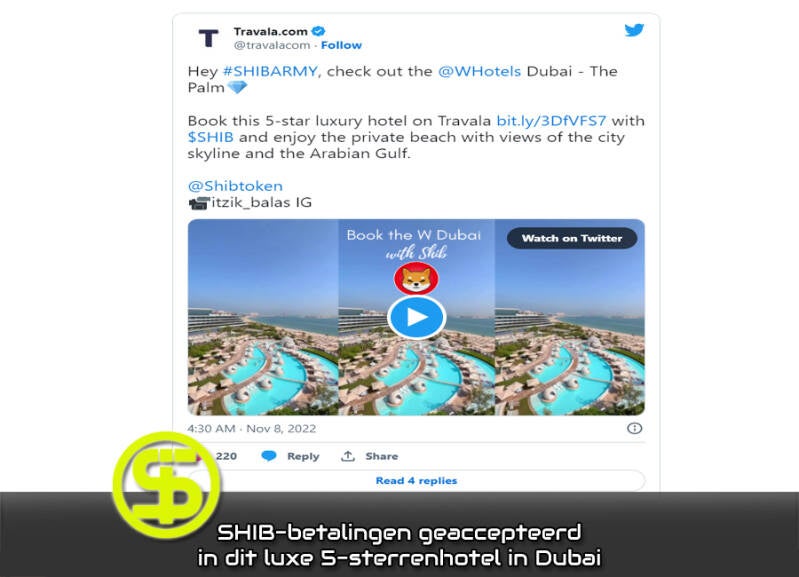Click the 4:30 AM Nov 8 timestamp
The image size is (799, 577).
coord(252,429)
